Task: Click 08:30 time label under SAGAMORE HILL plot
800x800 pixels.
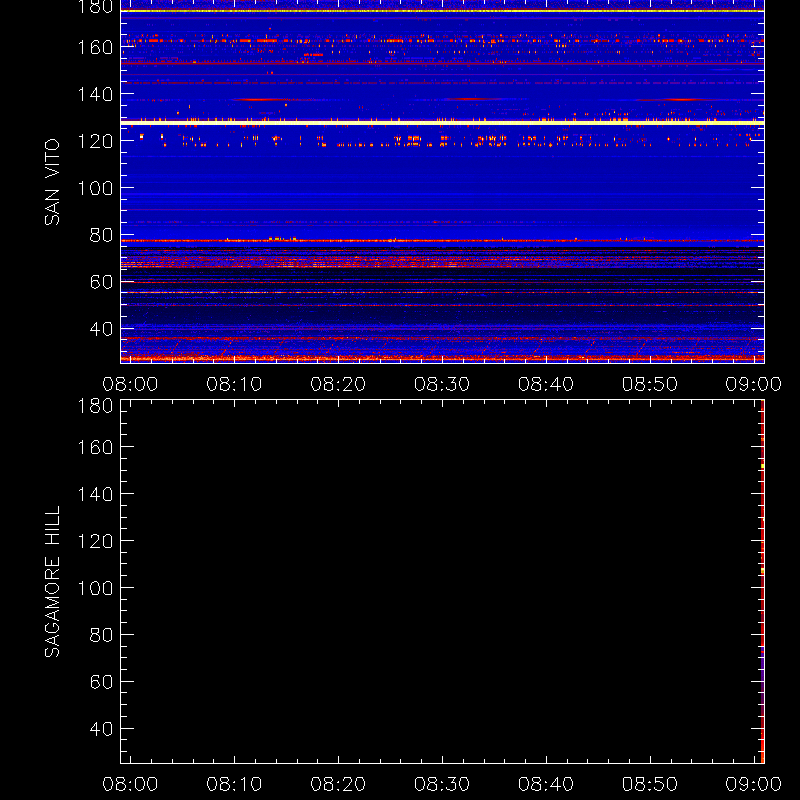Action: [442, 784]
